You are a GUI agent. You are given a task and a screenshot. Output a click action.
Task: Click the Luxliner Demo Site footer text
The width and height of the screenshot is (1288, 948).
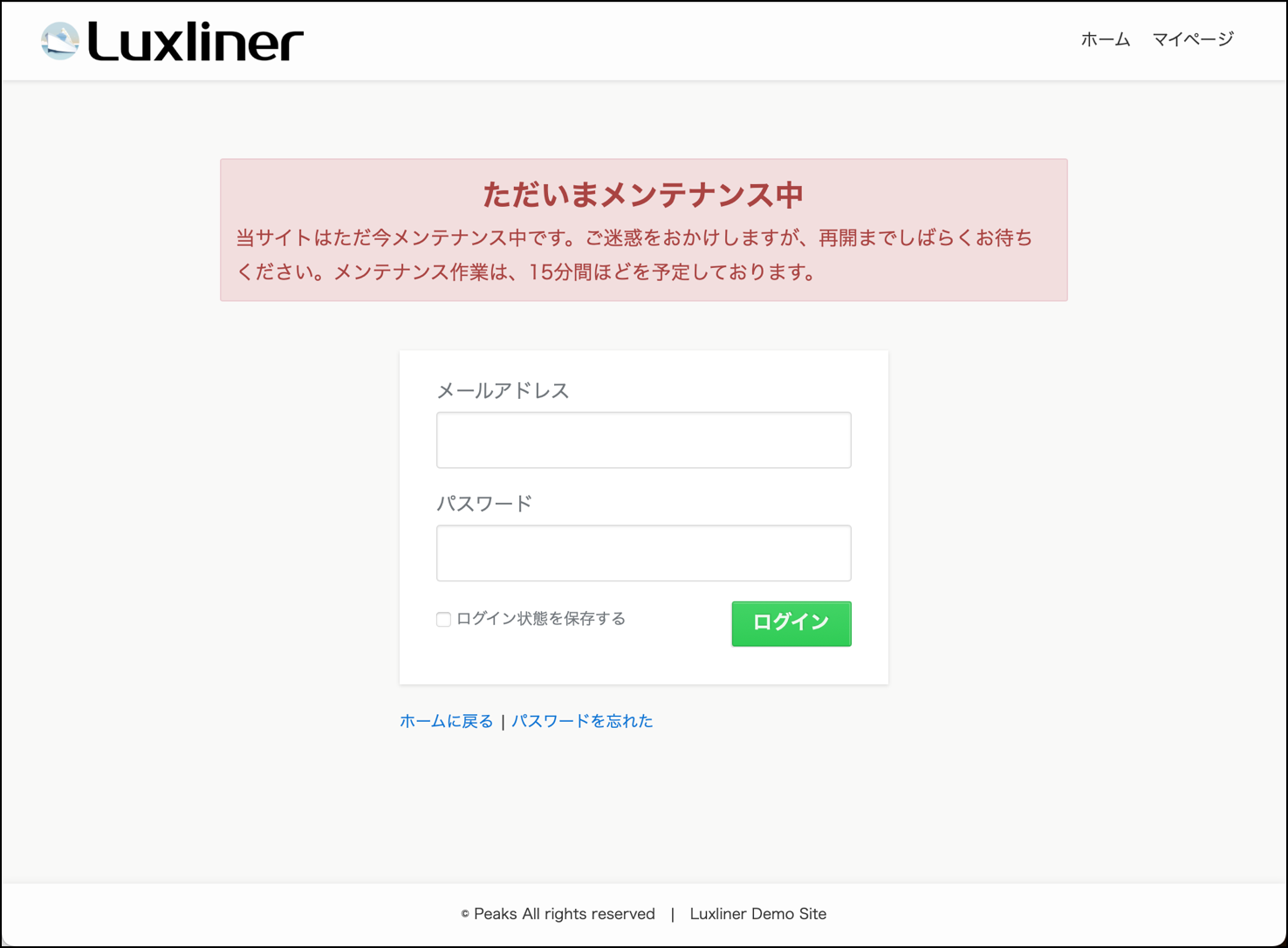(x=757, y=914)
